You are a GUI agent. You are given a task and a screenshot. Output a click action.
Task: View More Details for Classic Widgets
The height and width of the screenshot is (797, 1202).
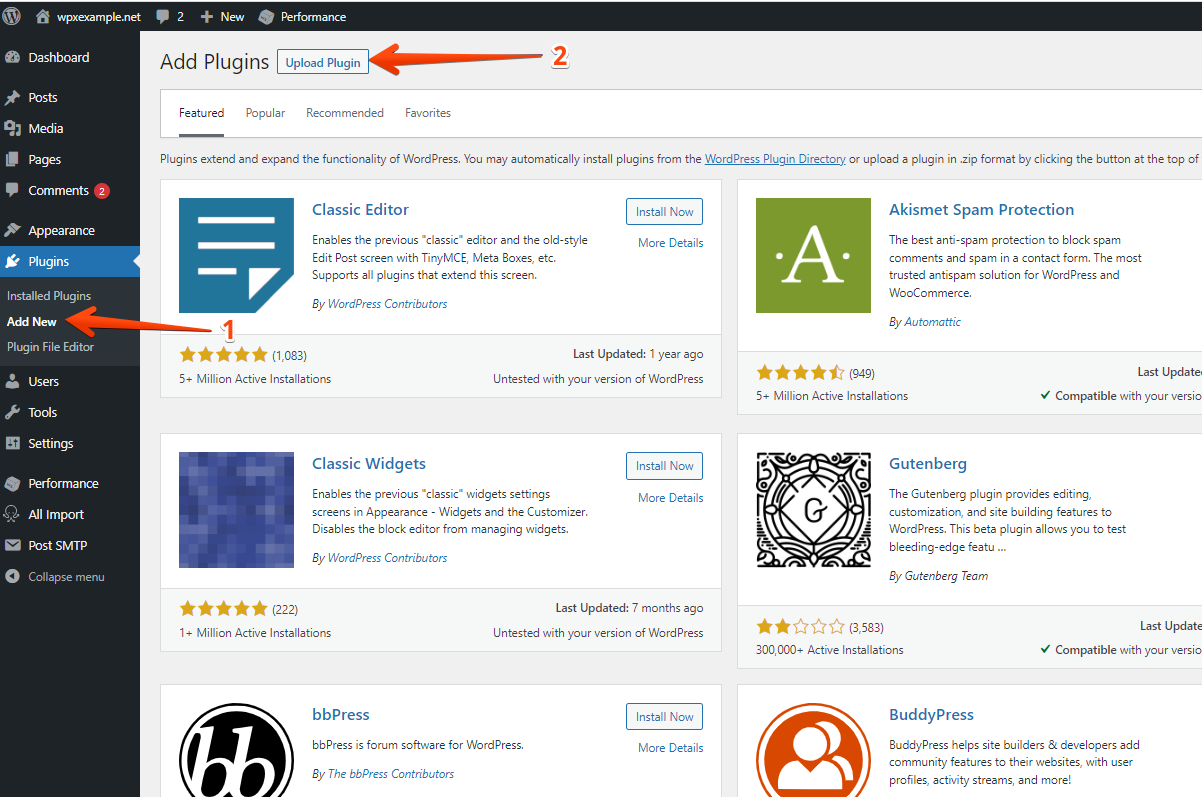[671, 498]
